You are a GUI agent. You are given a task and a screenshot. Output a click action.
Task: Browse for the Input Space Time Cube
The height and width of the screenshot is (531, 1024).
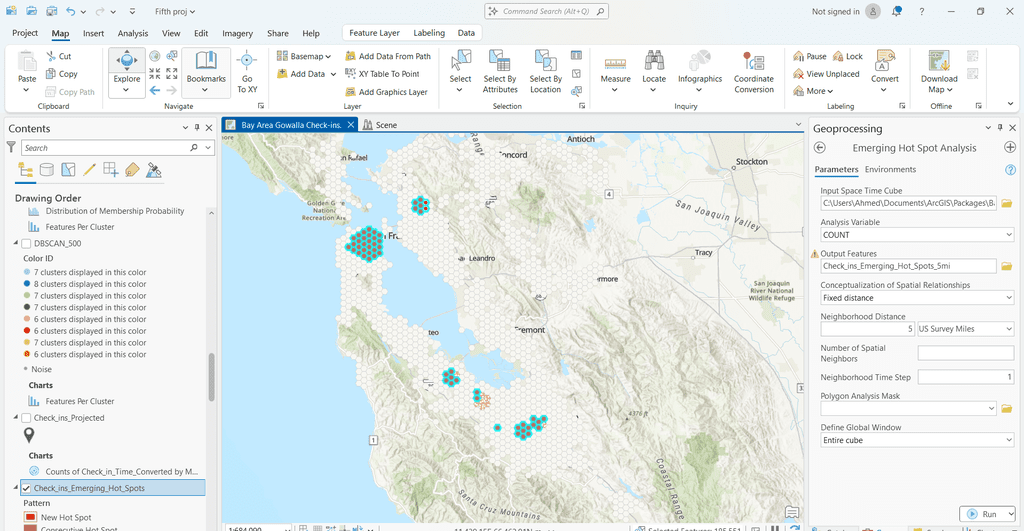1006,203
